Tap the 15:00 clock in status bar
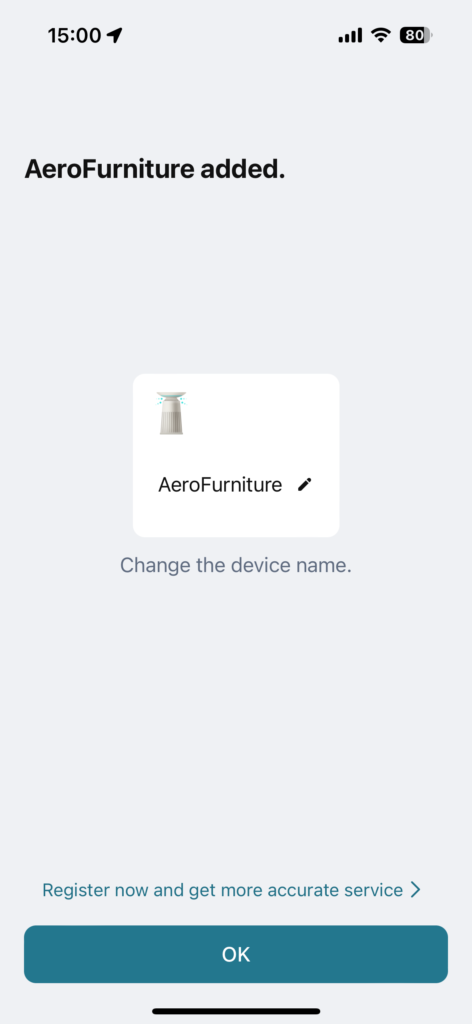 [74, 36]
